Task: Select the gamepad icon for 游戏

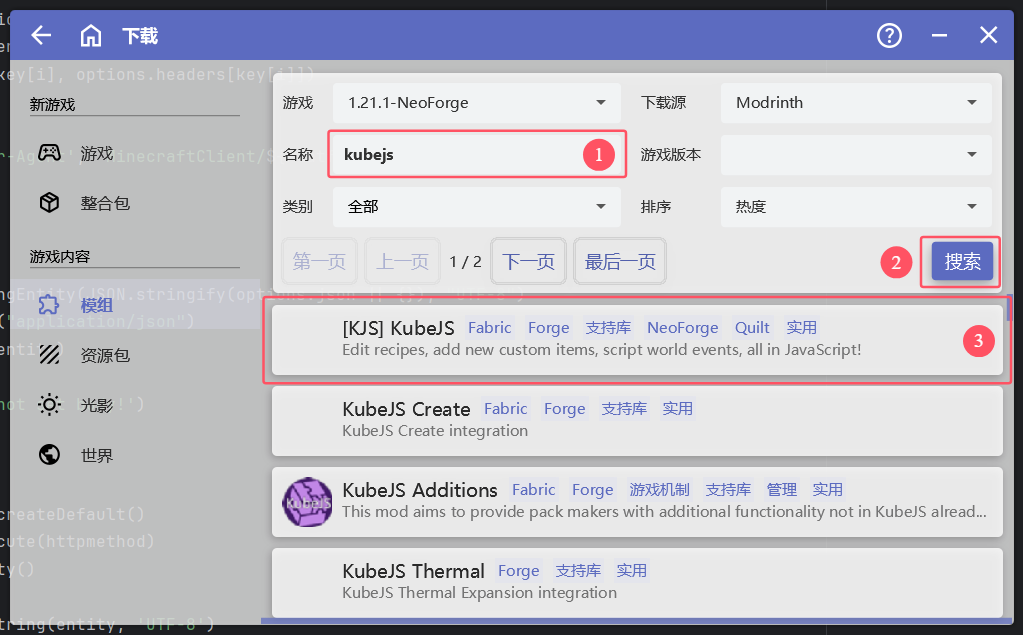Action: [50, 153]
